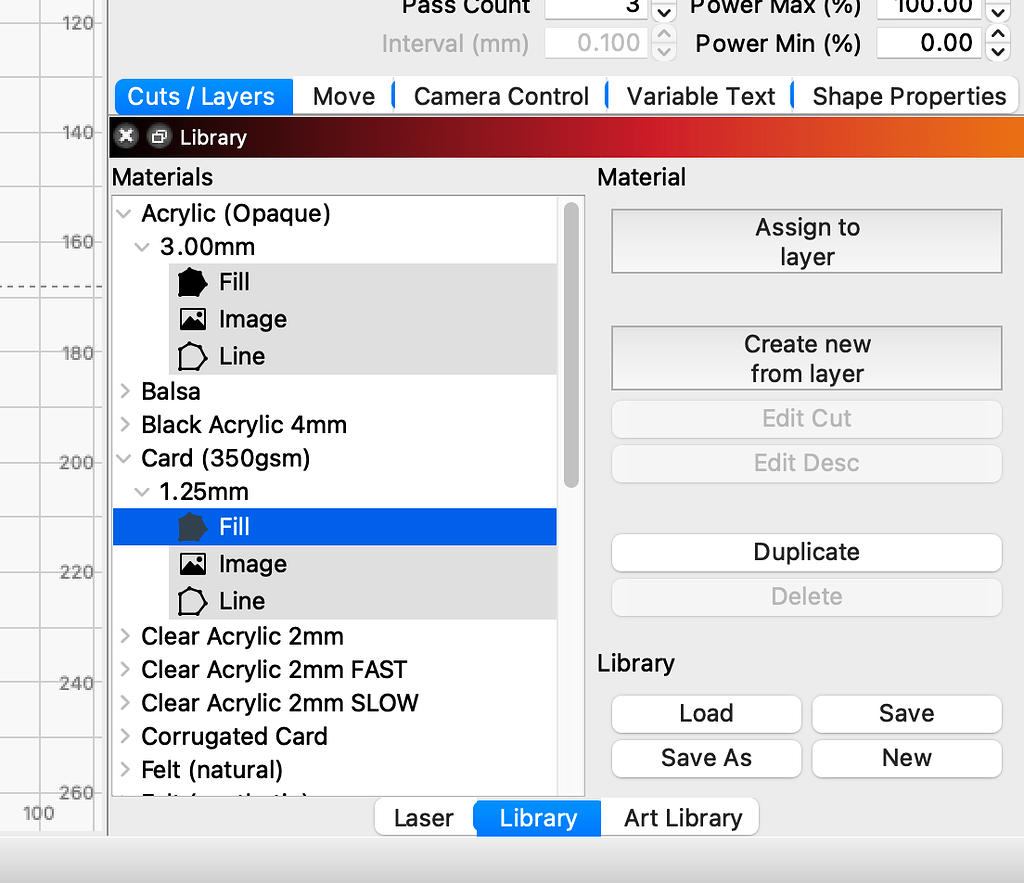The width and height of the screenshot is (1024, 883).
Task: Expand the Balsa material entry
Action: click(x=124, y=391)
